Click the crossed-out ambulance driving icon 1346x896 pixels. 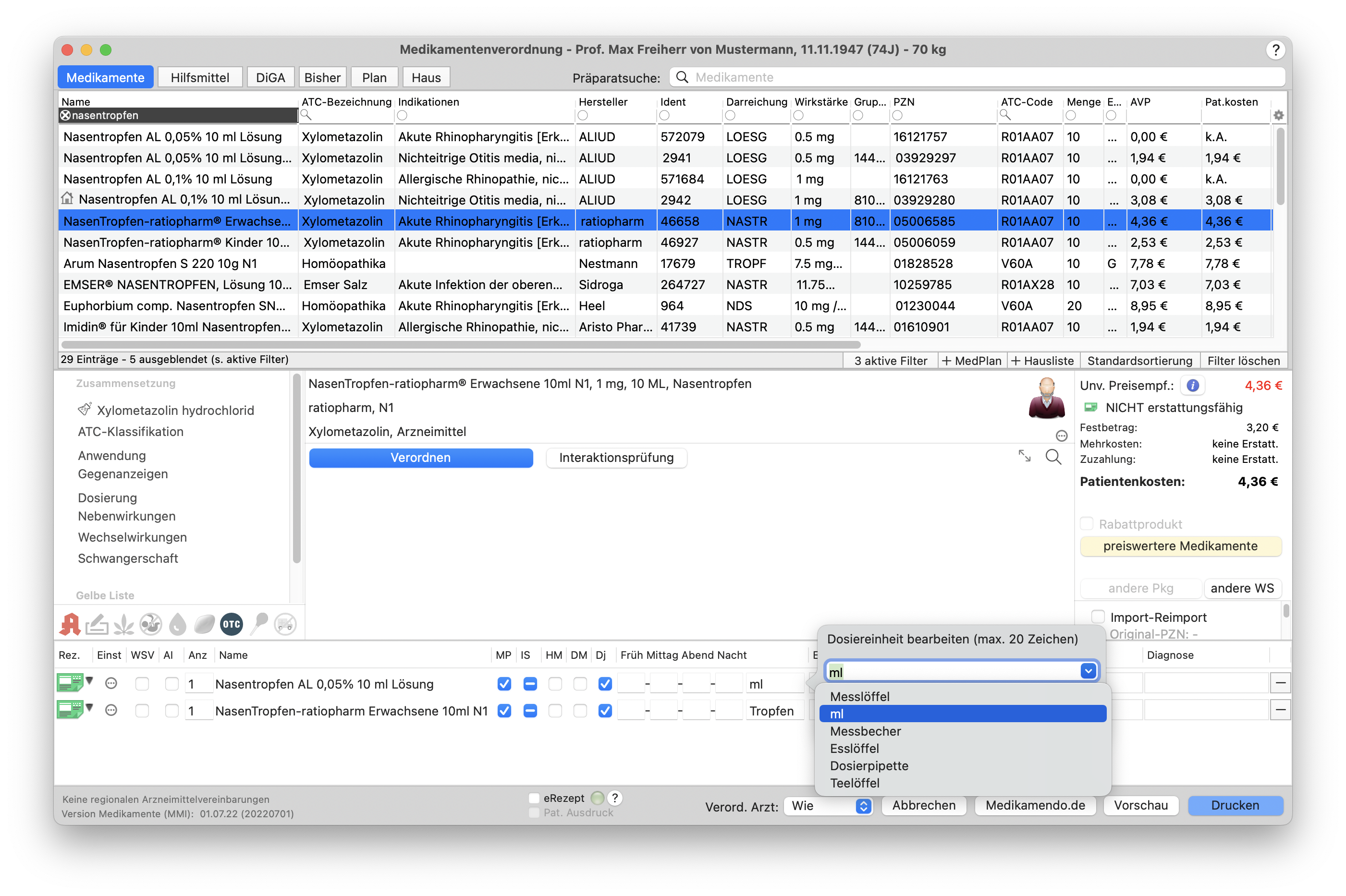(285, 624)
